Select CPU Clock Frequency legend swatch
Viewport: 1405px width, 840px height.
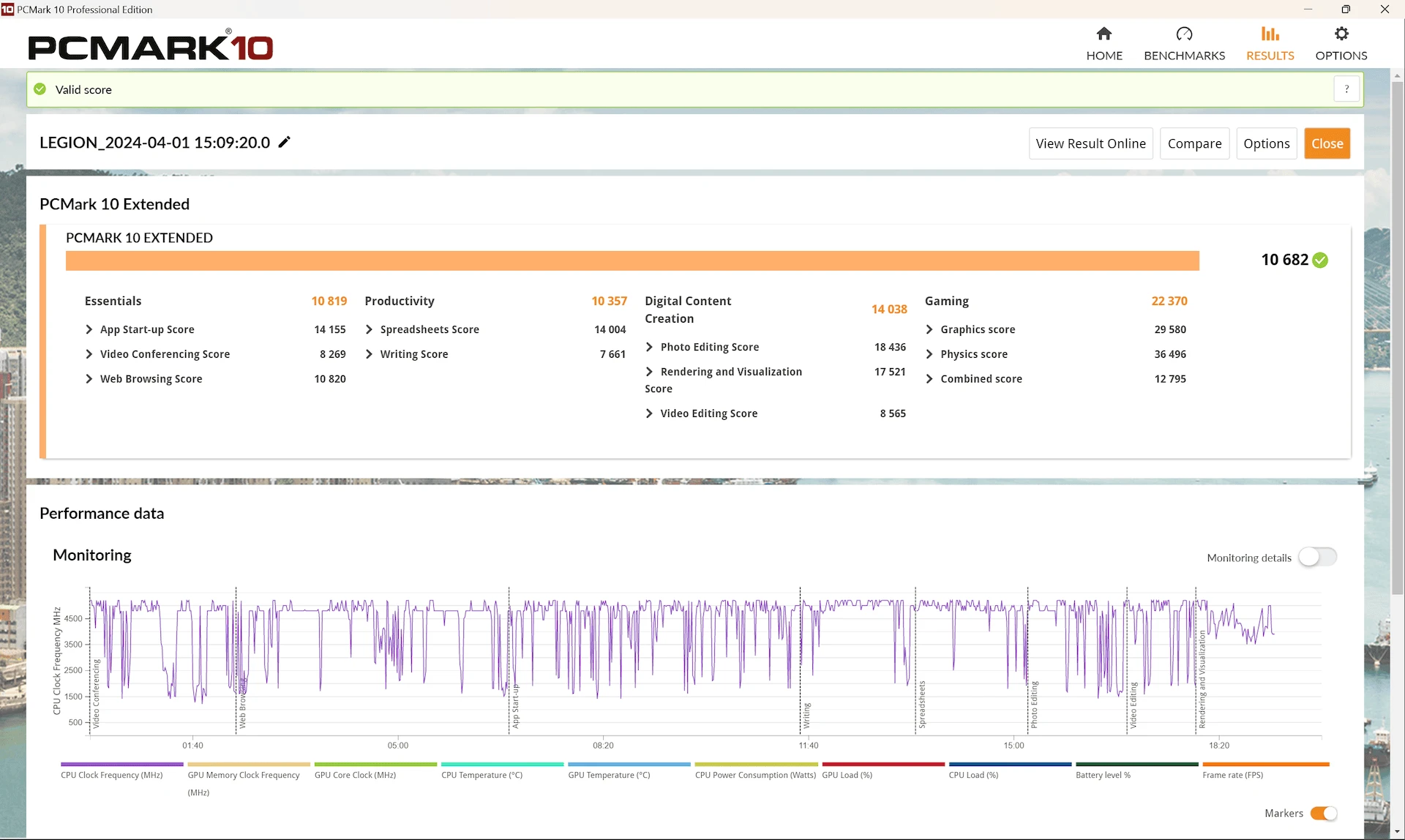[x=121, y=764]
